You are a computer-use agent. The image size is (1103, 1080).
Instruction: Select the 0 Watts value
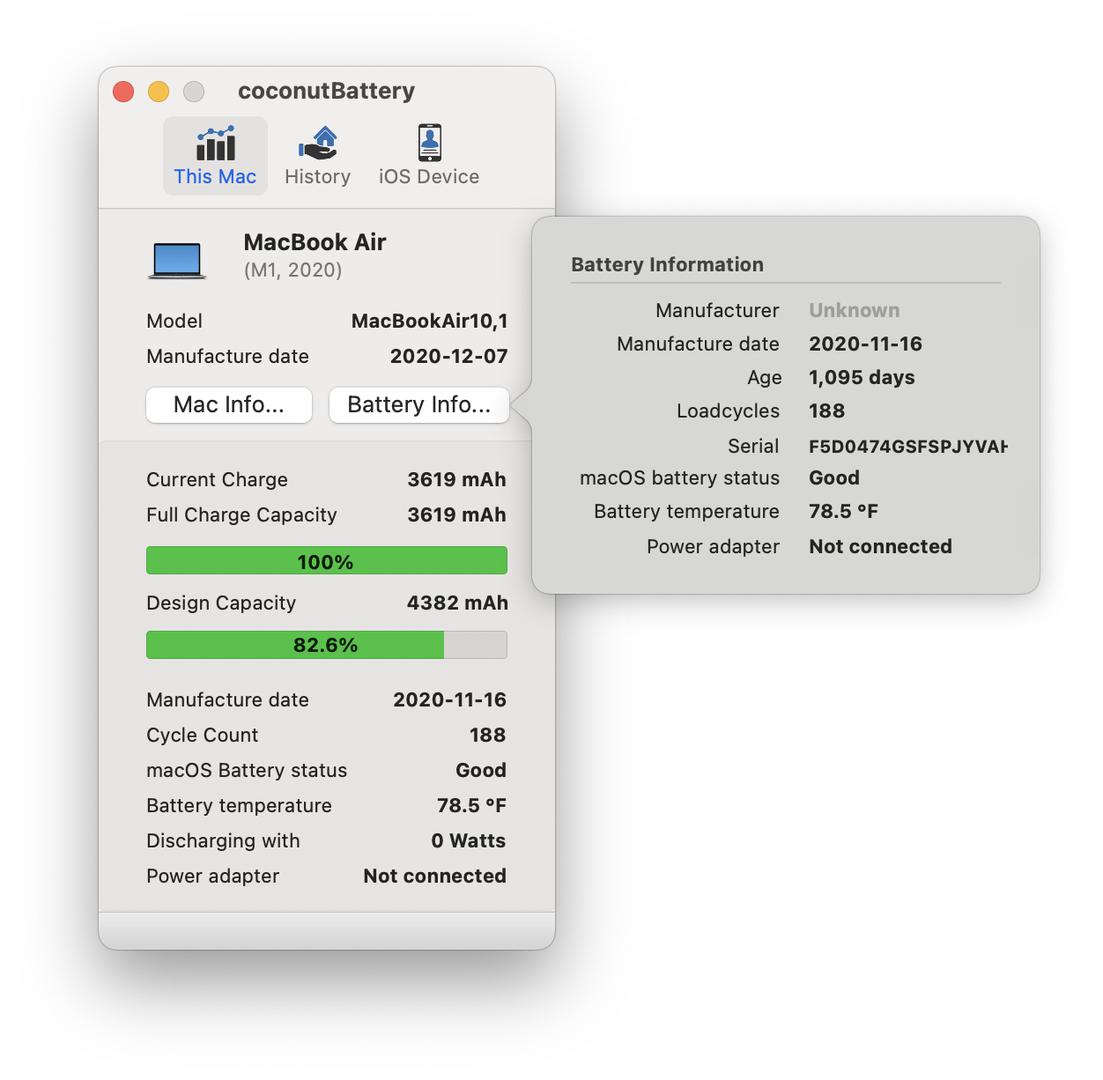coord(468,841)
